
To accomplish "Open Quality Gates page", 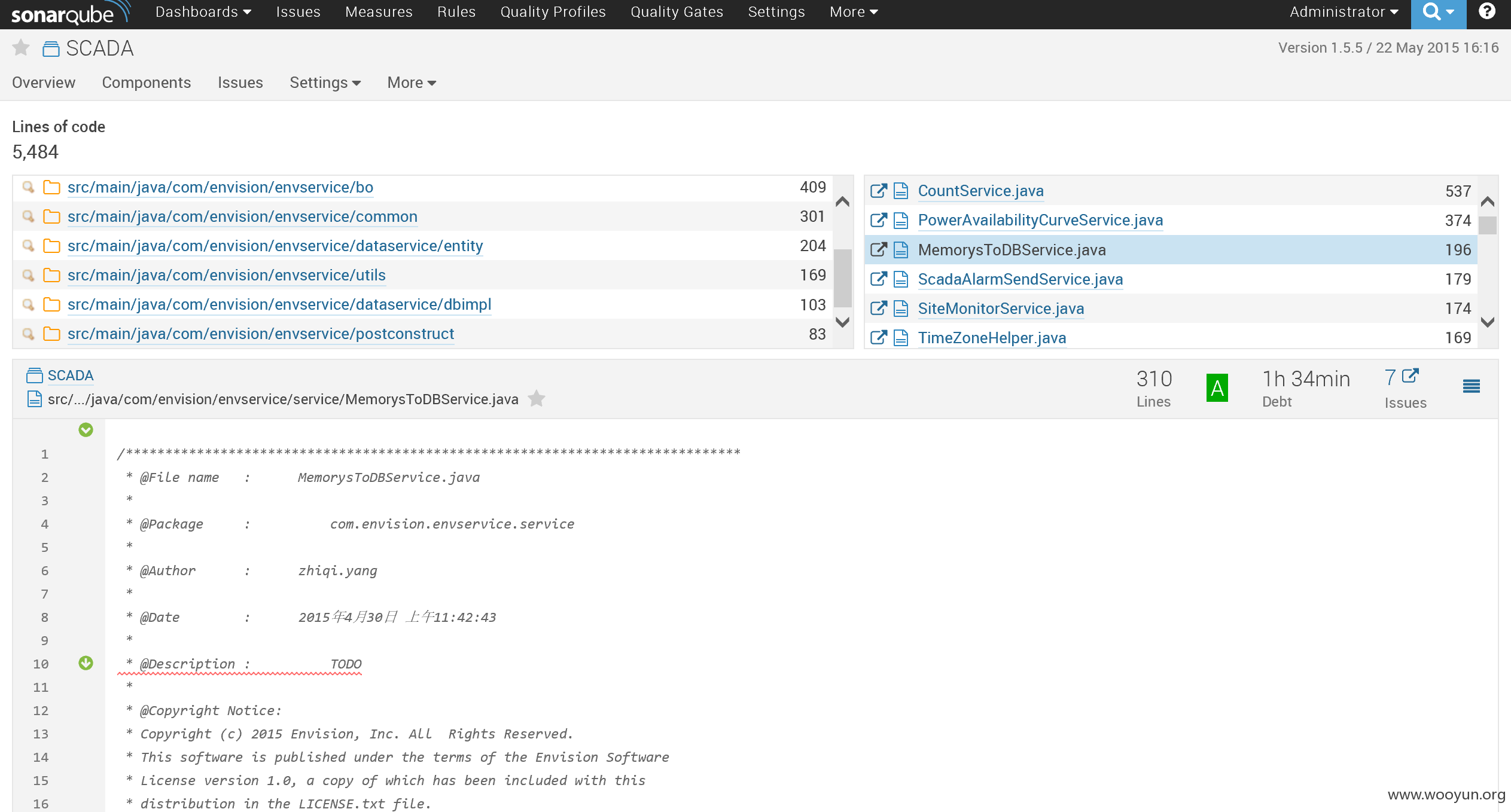I will click(677, 12).
